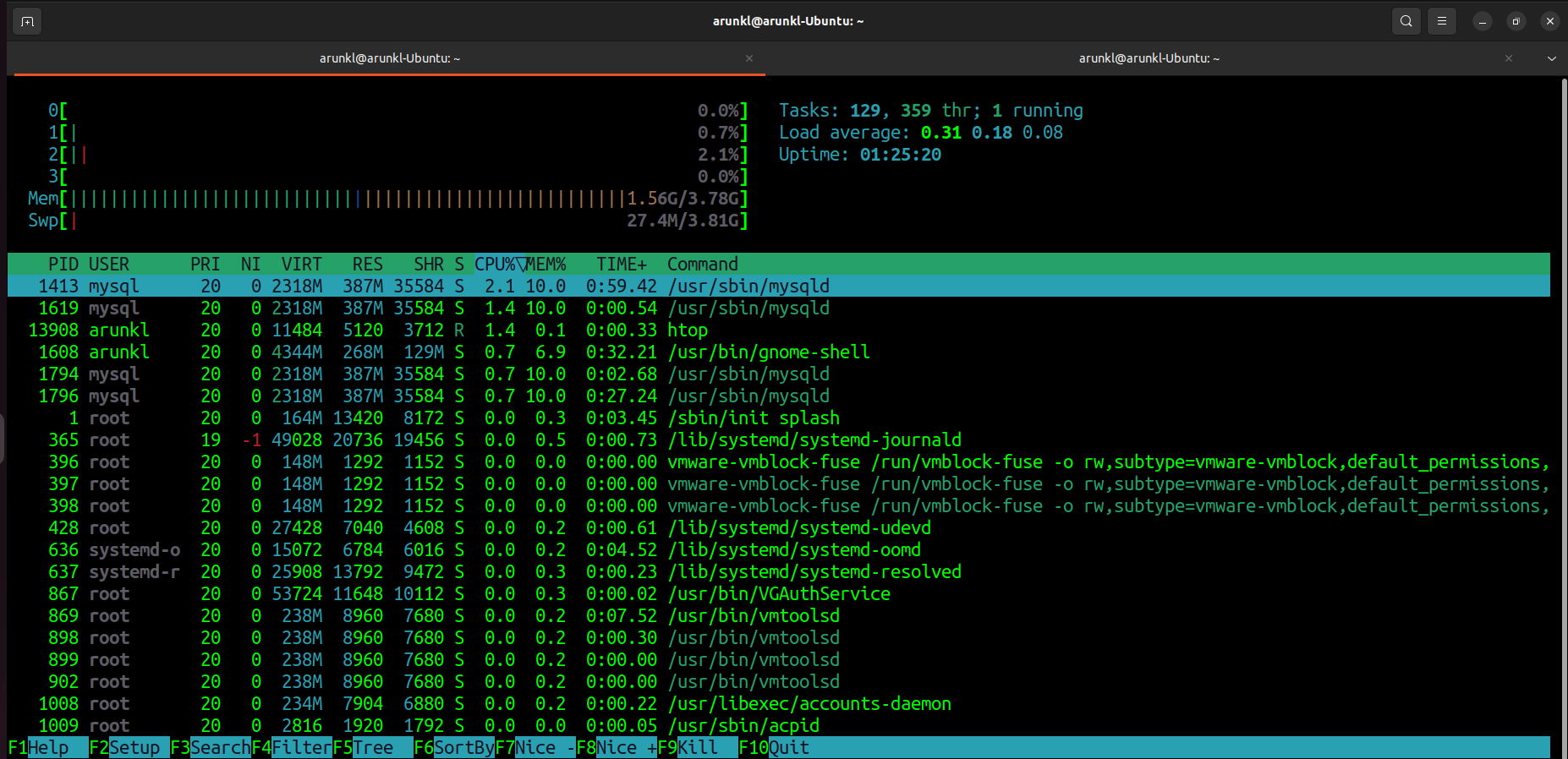
Task: Select mysqld process with PID 1794
Action: point(779,374)
